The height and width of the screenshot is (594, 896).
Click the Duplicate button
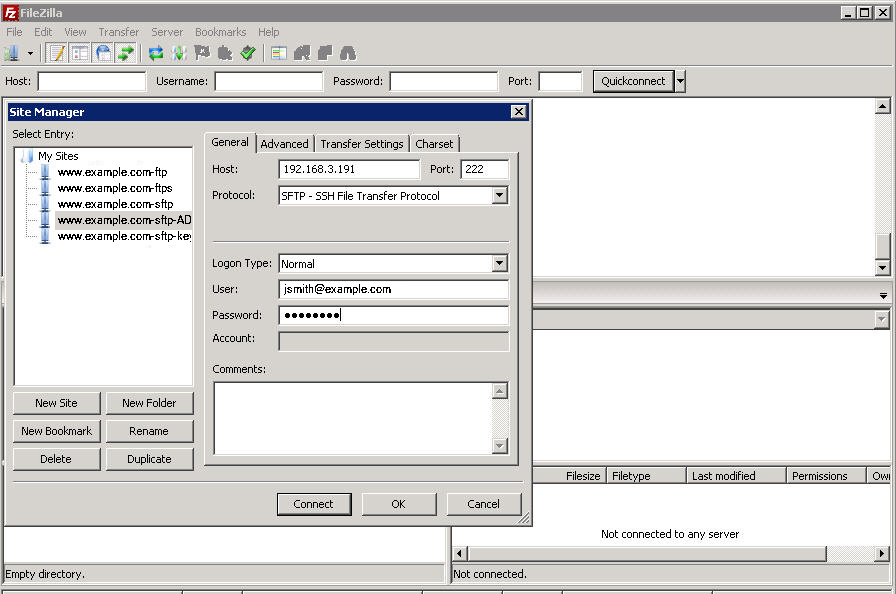(x=149, y=459)
